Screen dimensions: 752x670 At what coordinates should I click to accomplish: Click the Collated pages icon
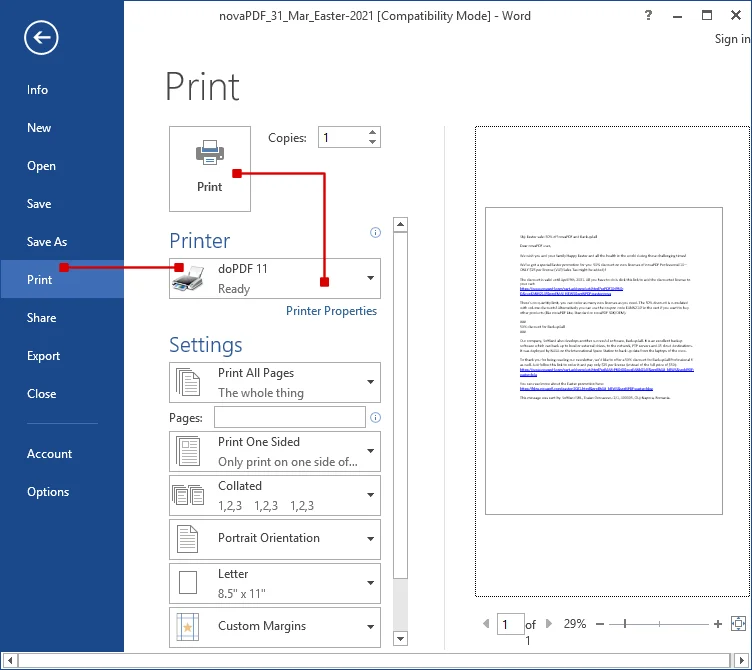188,495
